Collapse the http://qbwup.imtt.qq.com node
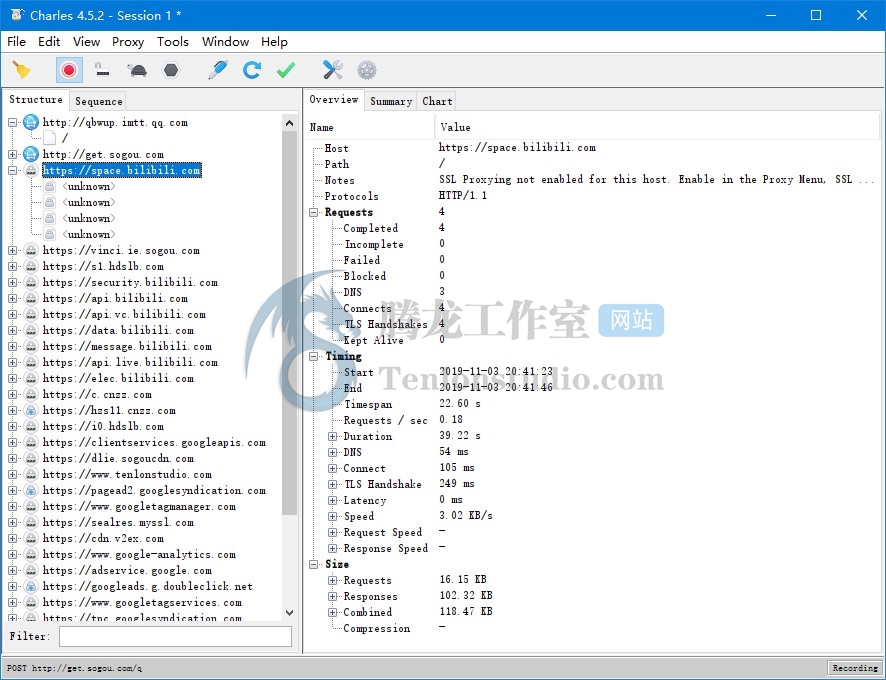This screenshot has width=886, height=680. (12, 122)
